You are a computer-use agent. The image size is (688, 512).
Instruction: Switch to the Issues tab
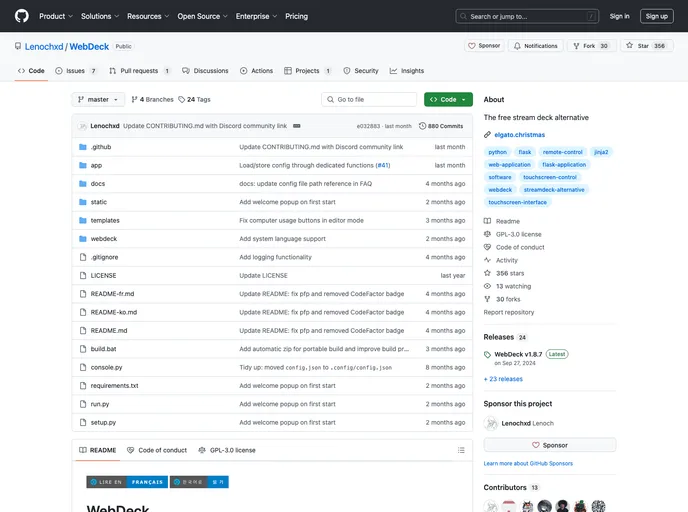click(76, 71)
